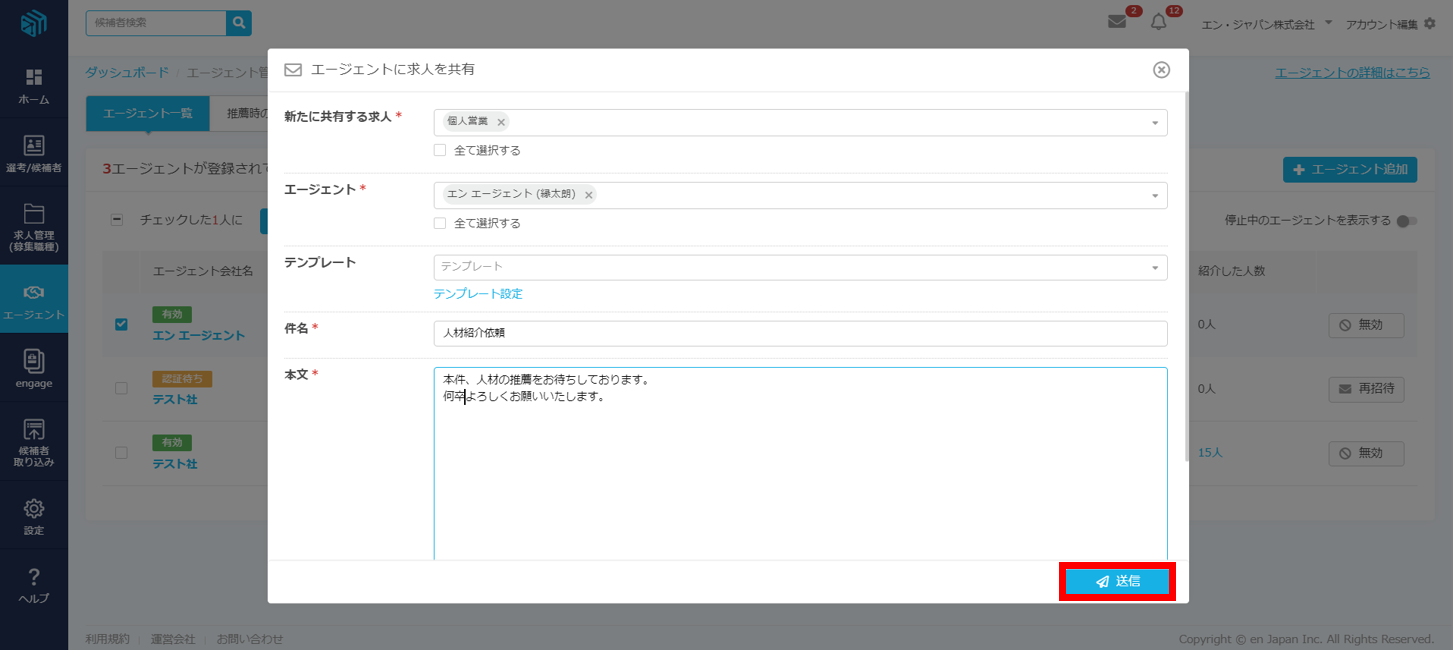Switch to the エージェント一覧 tab
The height and width of the screenshot is (650, 1453).
click(x=148, y=114)
